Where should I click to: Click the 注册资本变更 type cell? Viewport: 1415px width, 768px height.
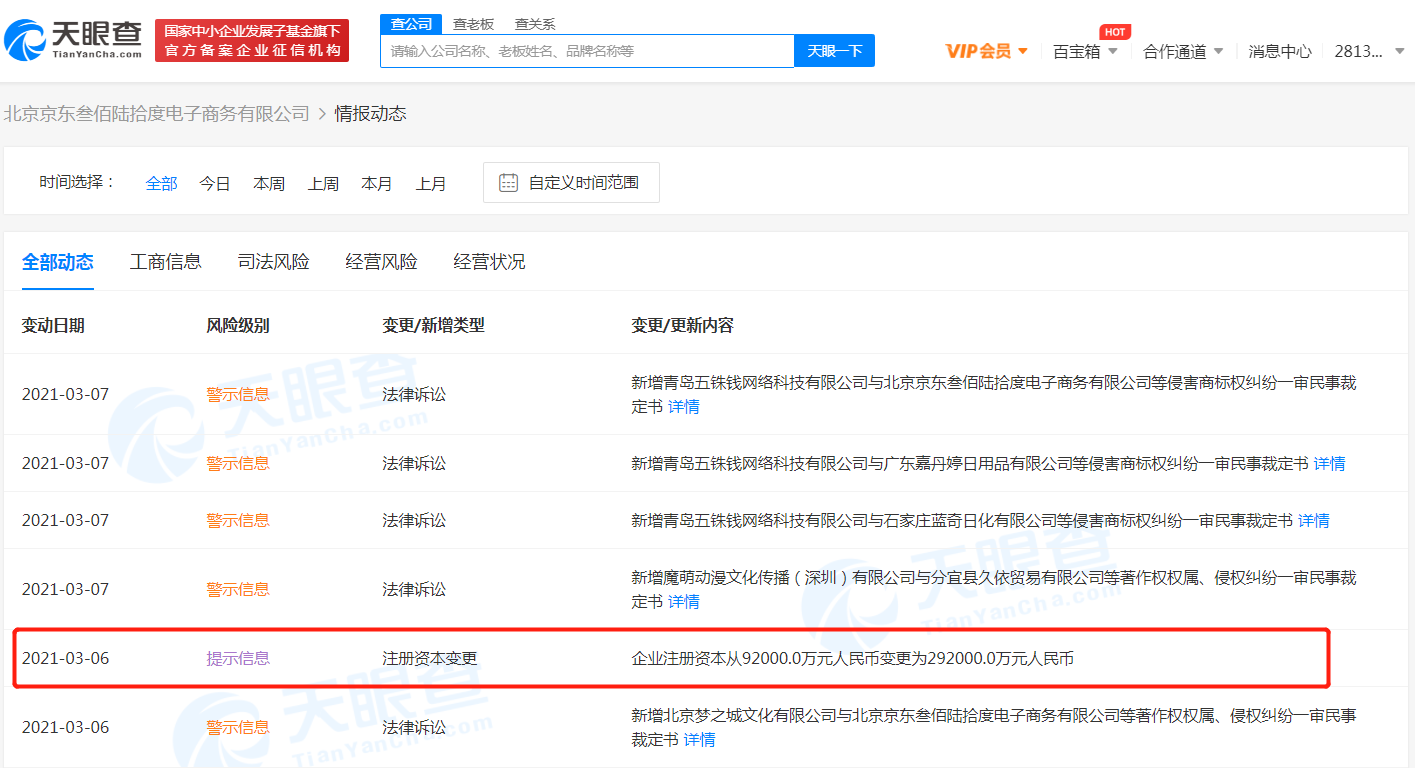point(430,658)
